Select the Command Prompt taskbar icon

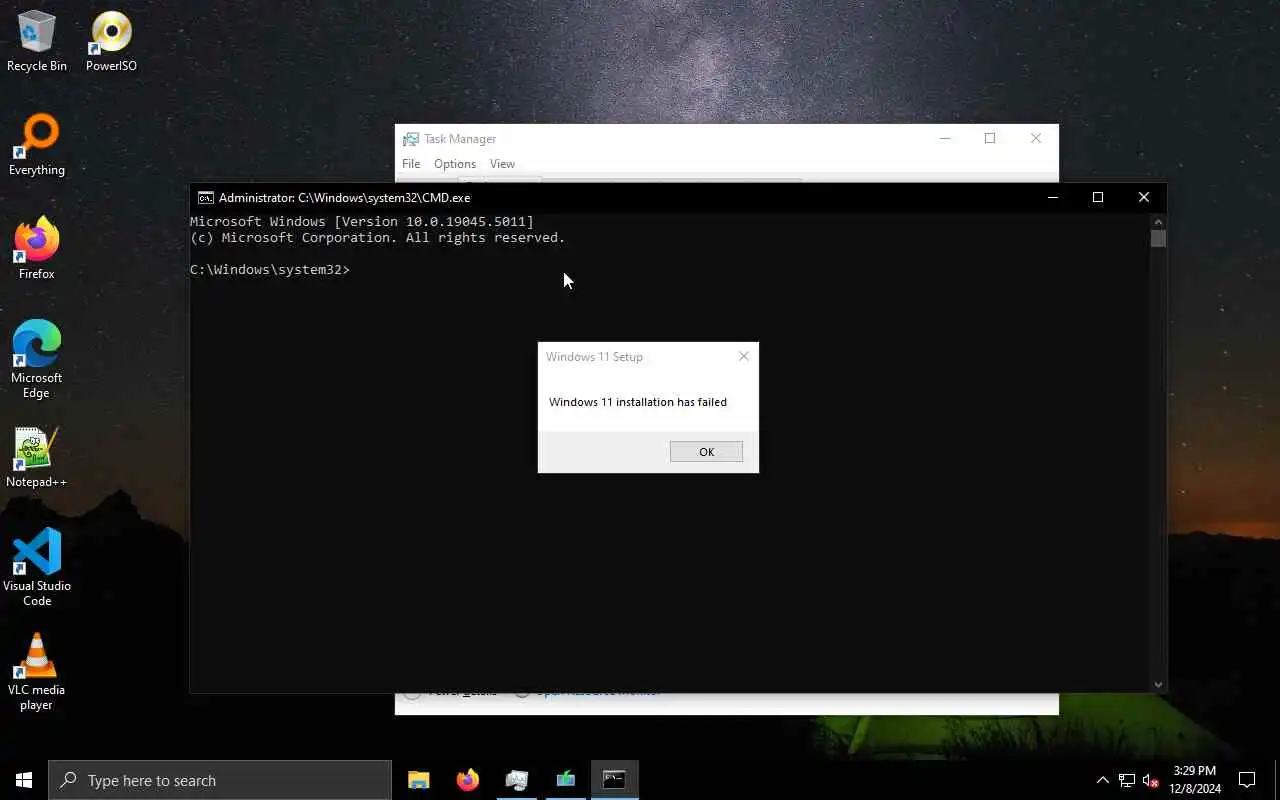pos(614,780)
